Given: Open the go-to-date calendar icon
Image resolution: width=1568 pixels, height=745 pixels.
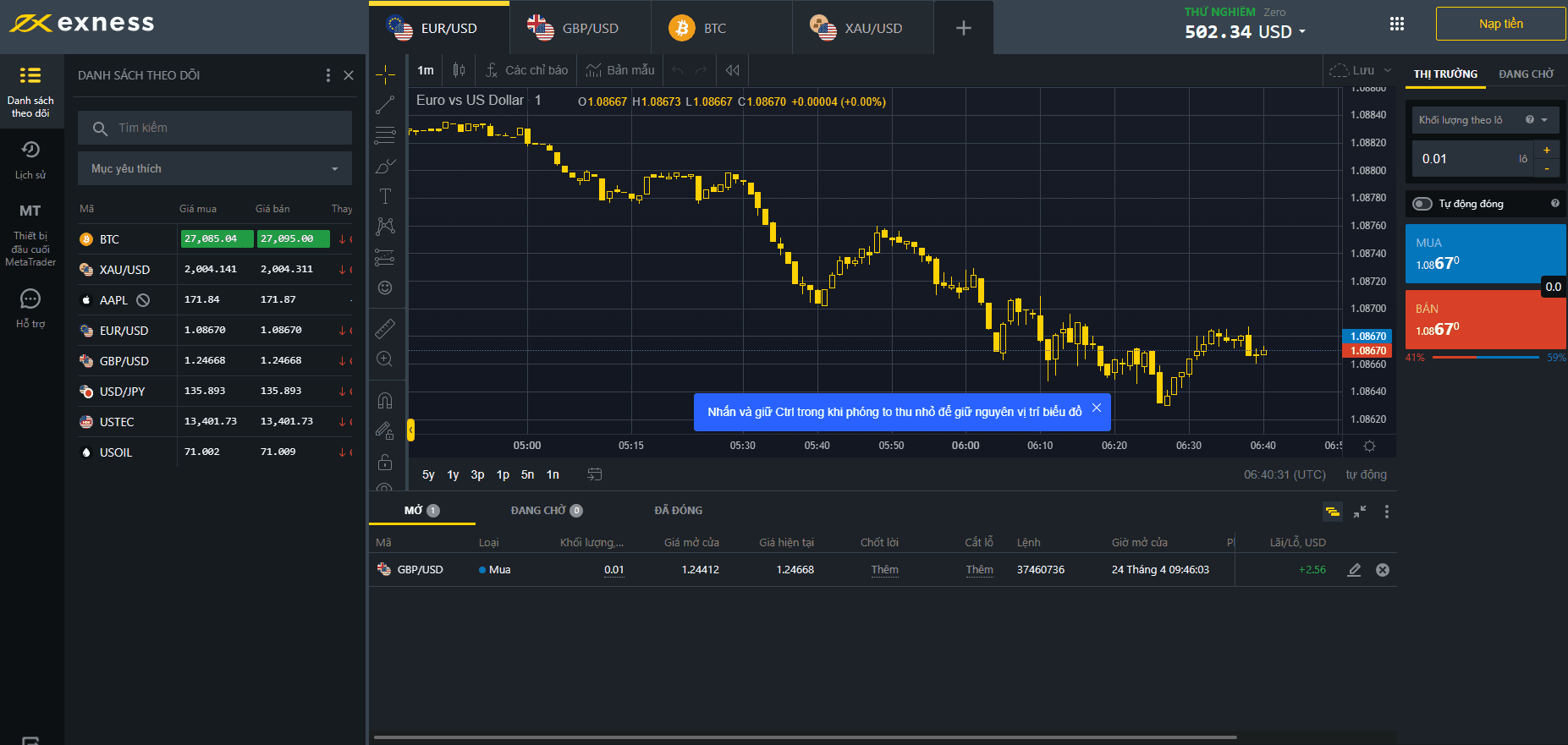Looking at the screenshot, I should coord(595,474).
